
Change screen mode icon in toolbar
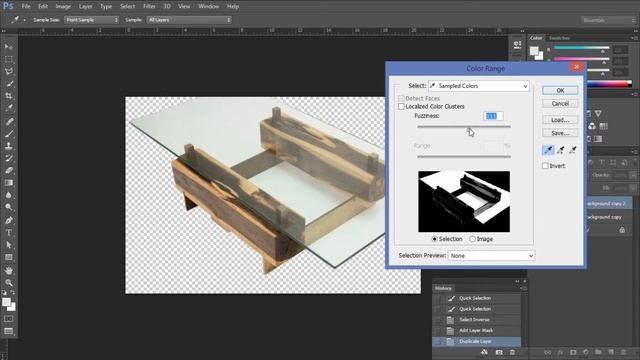(9, 331)
